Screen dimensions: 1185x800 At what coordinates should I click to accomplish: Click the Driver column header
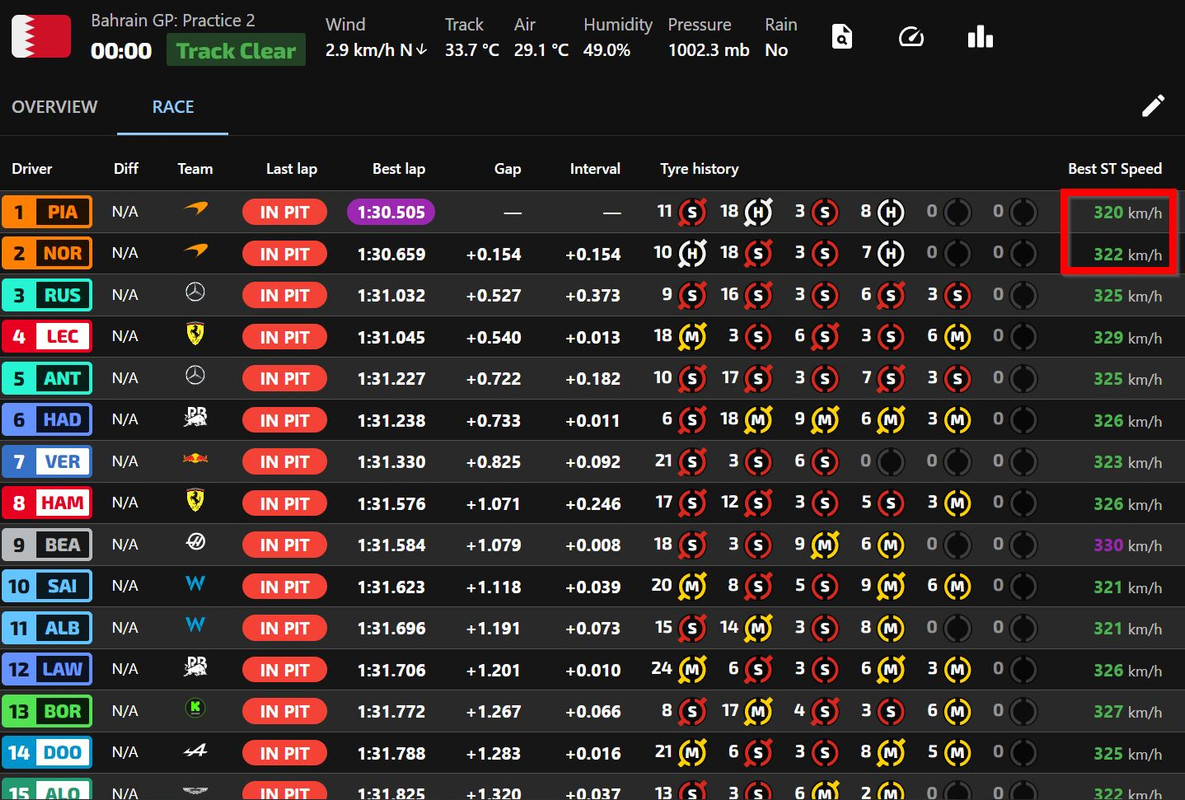point(32,168)
